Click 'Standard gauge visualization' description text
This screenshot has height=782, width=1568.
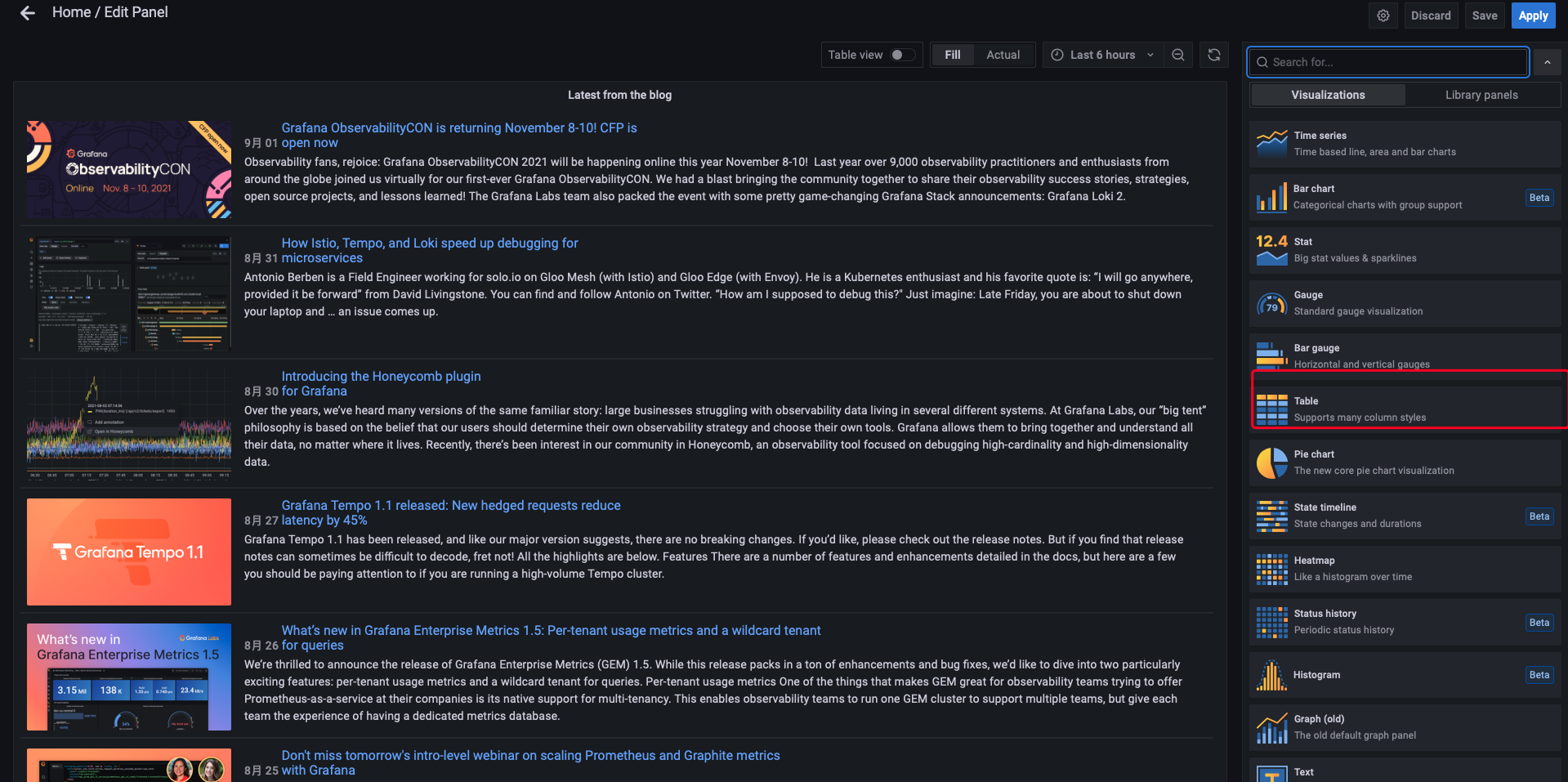click(1358, 311)
